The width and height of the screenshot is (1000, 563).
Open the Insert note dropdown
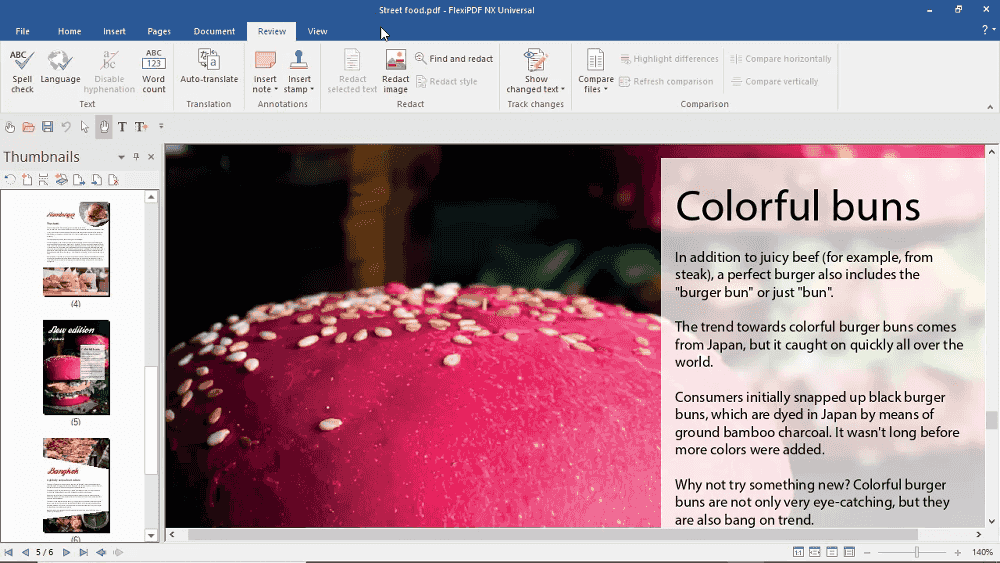click(265, 71)
